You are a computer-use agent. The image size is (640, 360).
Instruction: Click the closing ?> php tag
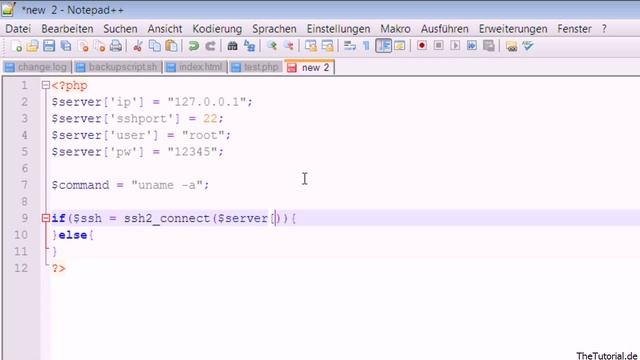point(58,268)
